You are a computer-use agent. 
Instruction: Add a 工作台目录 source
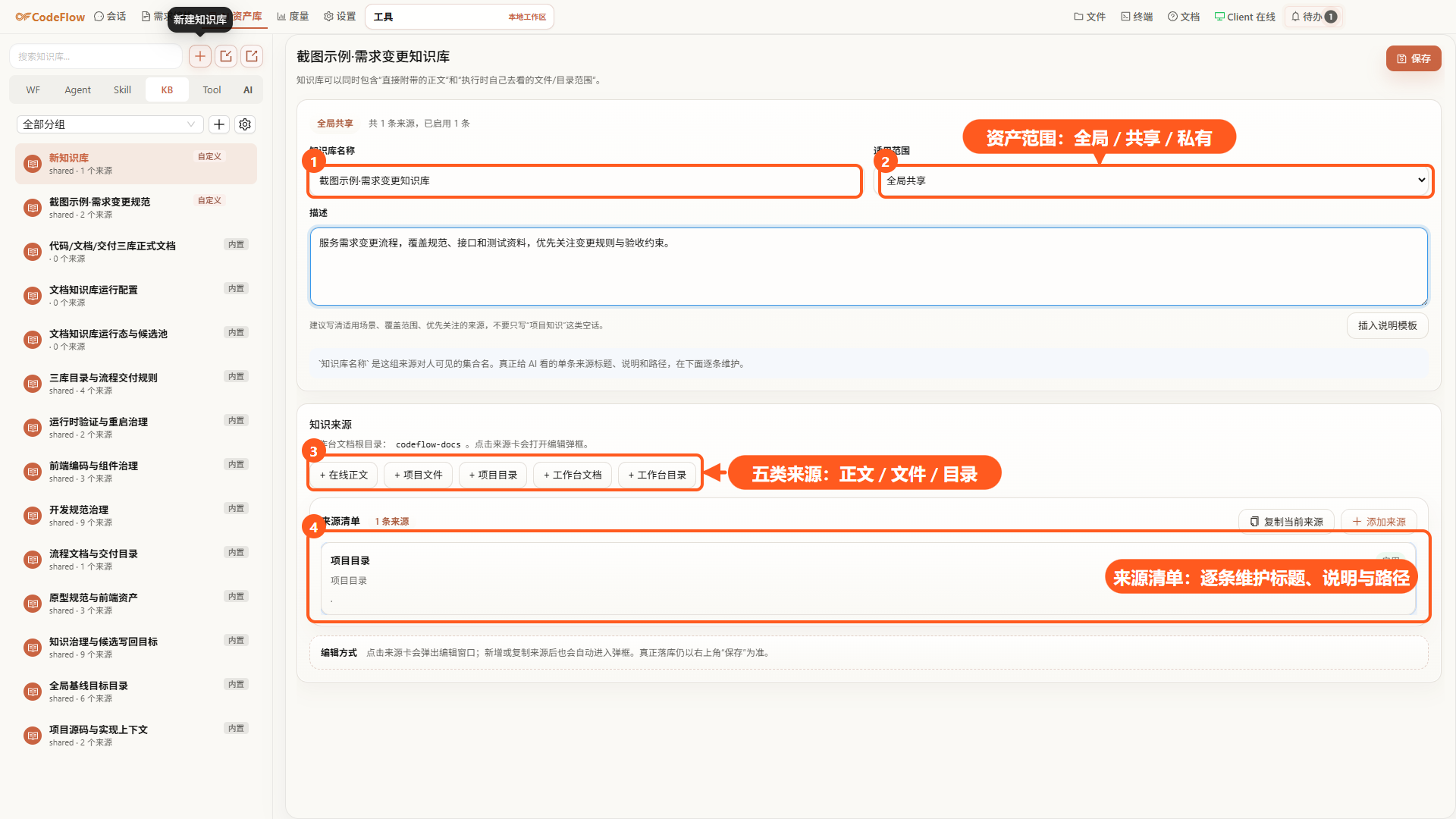pyautogui.click(x=657, y=475)
